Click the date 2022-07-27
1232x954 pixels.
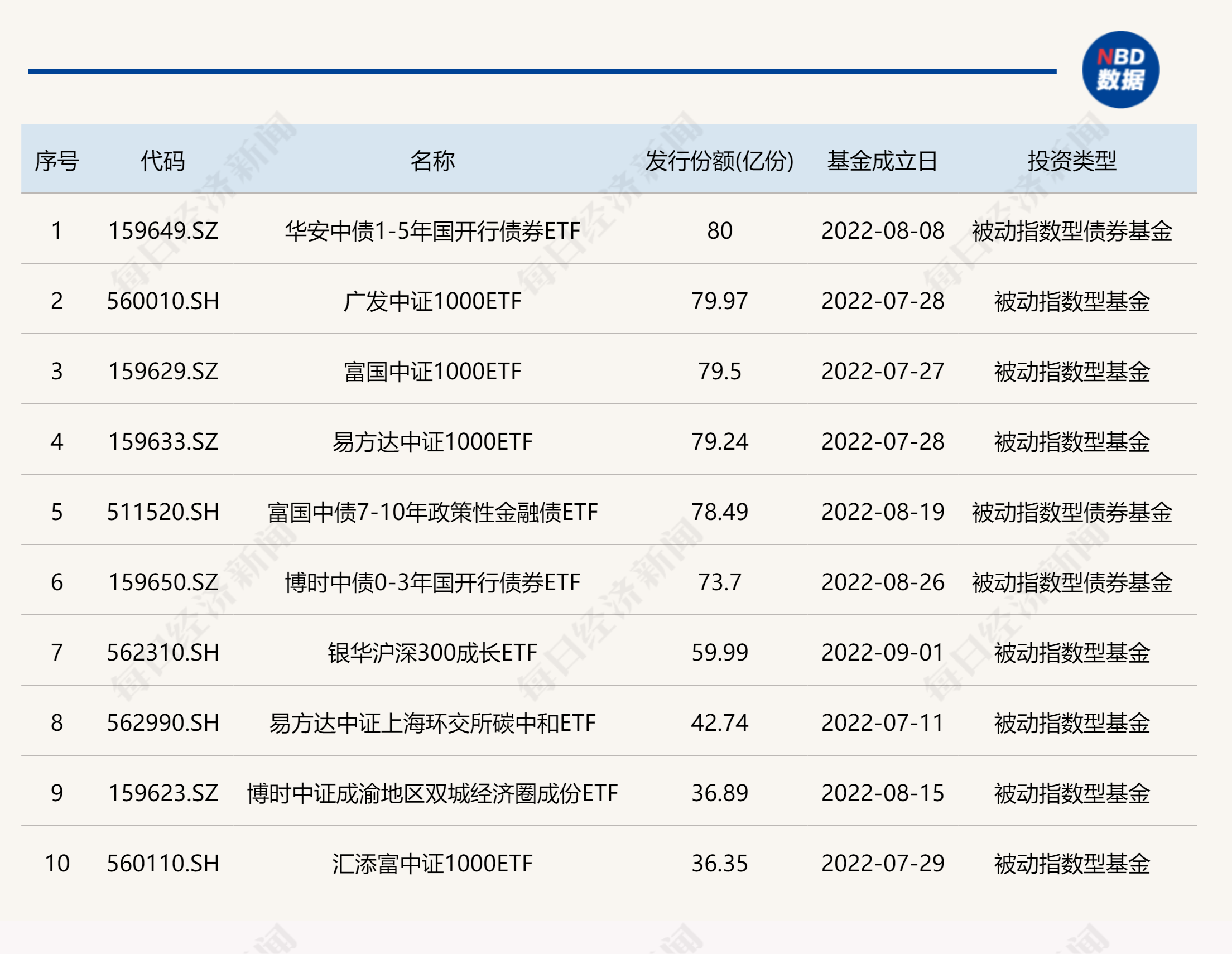coord(883,371)
